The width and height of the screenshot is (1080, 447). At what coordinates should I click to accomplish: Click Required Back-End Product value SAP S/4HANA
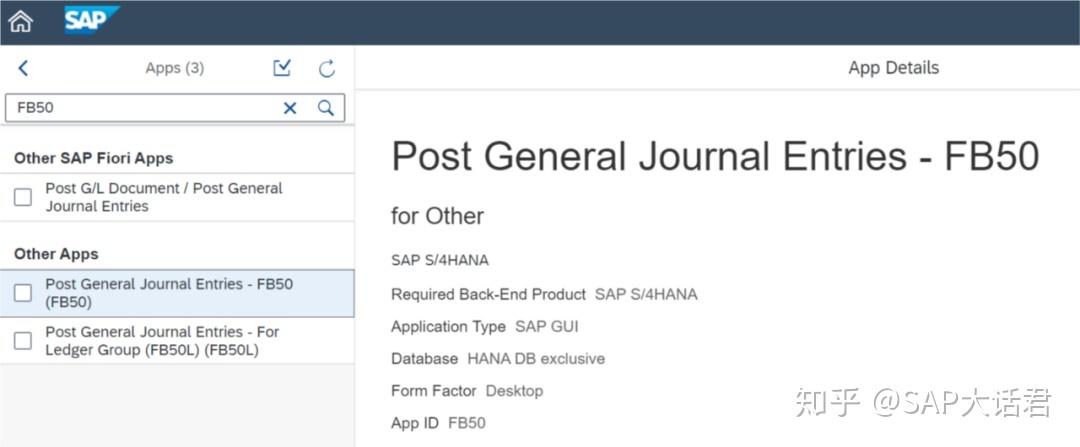646,295
